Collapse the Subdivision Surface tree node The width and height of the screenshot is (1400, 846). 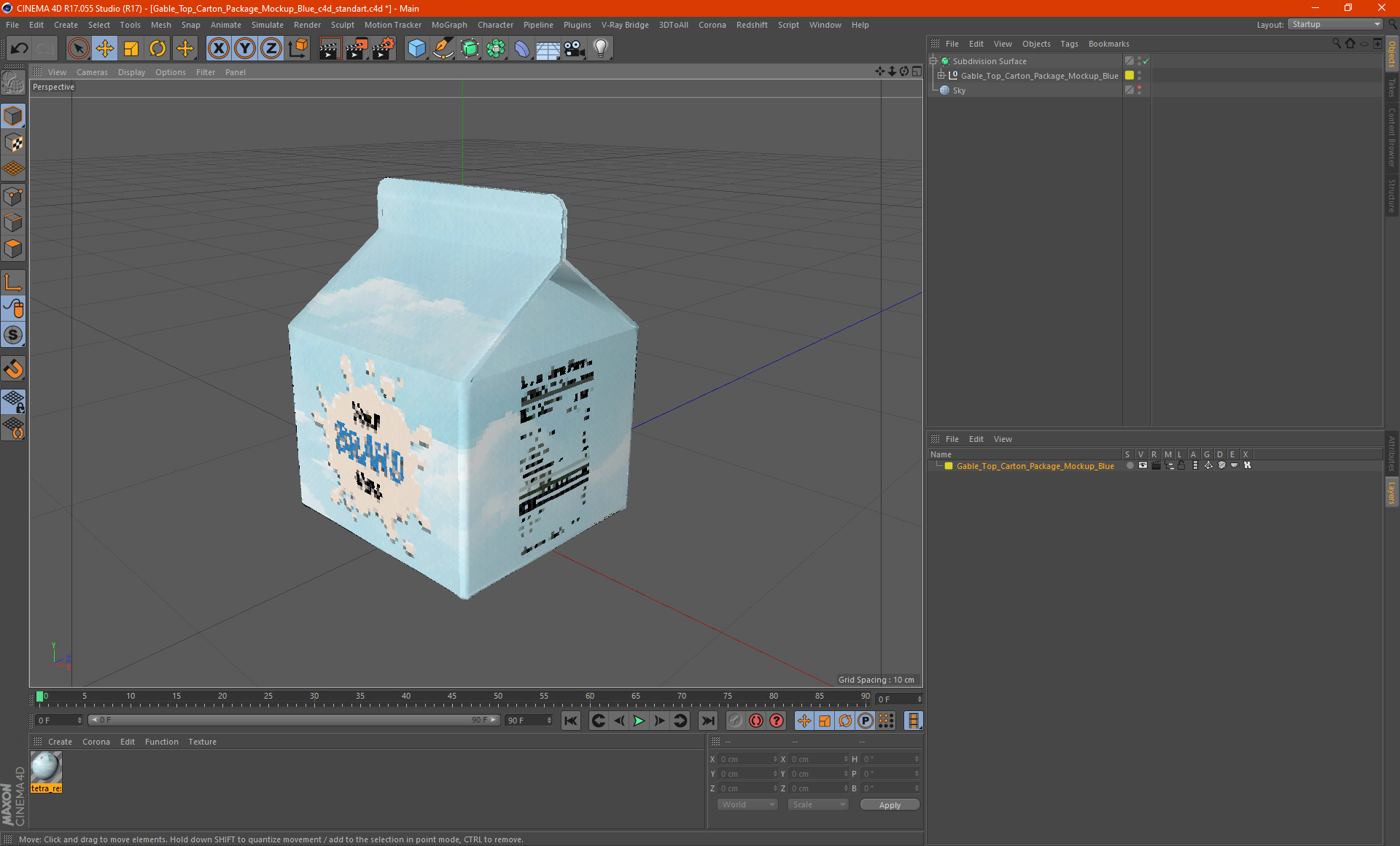click(933, 61)
